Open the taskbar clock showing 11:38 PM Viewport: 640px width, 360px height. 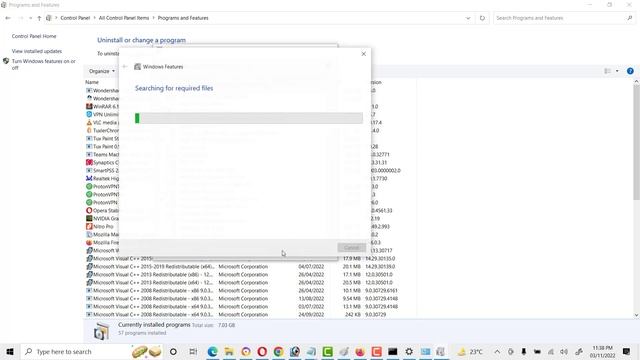[x=602, y=351]
